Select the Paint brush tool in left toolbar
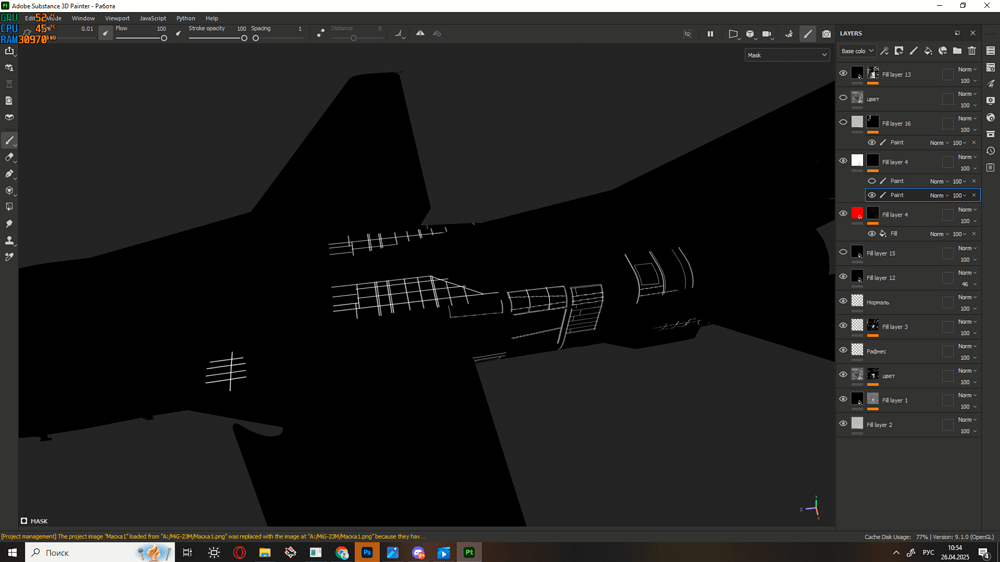Image resolution: width=1000 pixels, height=562 pixels. pos(10,140)
